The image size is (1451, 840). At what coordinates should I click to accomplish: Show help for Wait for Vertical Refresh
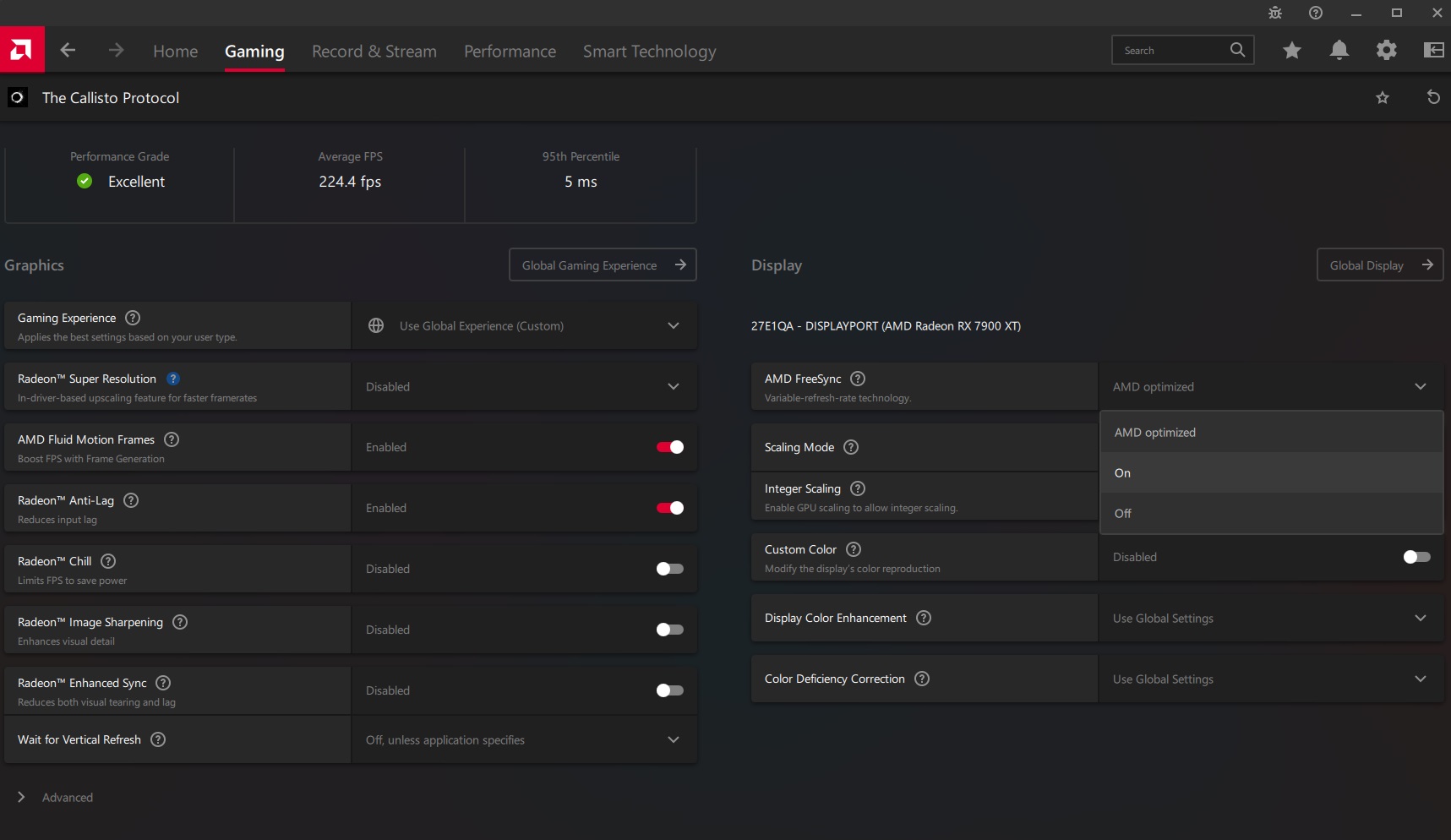(158, 739)
